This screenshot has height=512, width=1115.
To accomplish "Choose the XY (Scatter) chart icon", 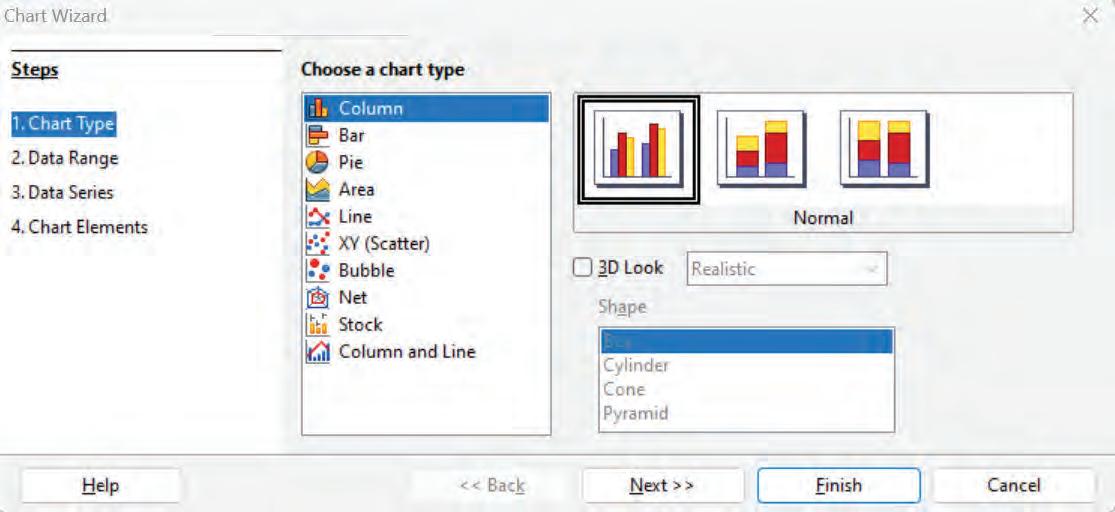I will [317, 243].
